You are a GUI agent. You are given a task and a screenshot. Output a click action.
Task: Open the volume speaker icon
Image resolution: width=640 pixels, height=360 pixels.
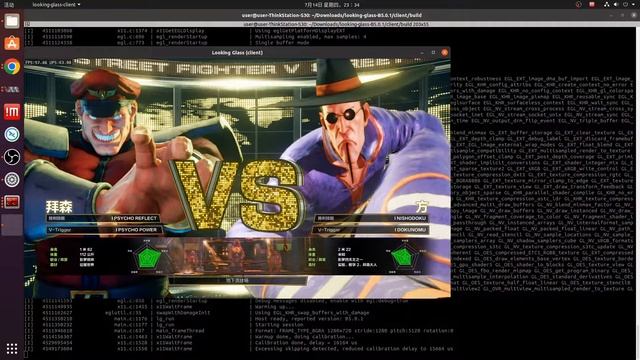pyautogui.click(x=616, y=4)
